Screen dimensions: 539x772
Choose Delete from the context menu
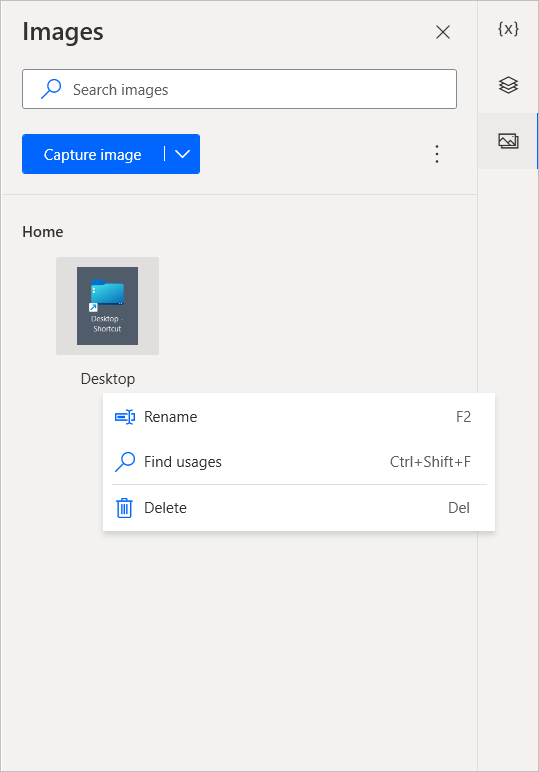coord(298,508)
